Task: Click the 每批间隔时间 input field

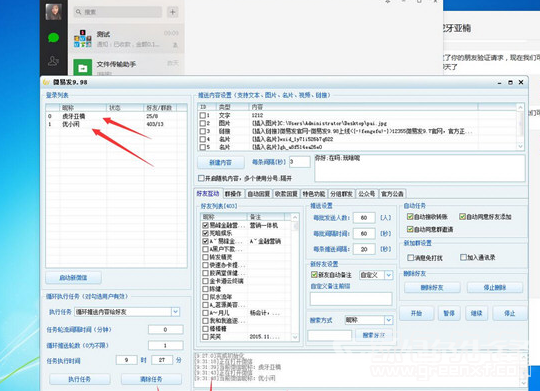Action: [364, 234]
